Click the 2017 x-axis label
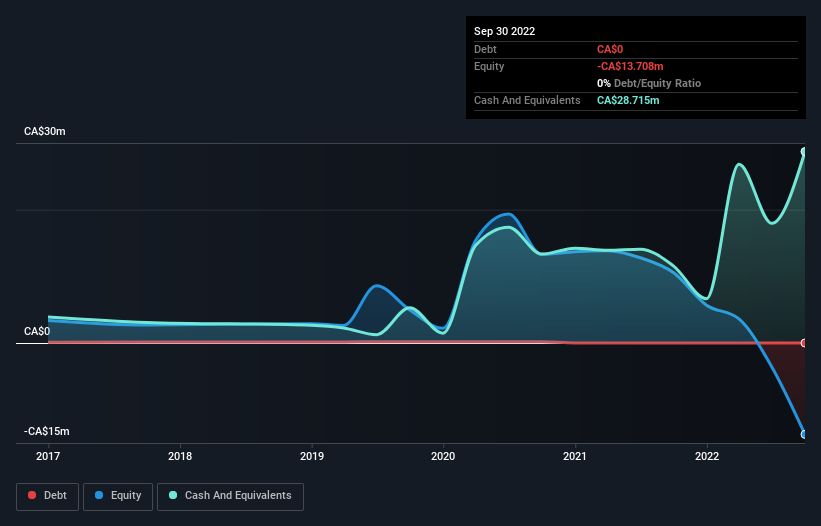The image size is (821, 526). click(48, 456)
